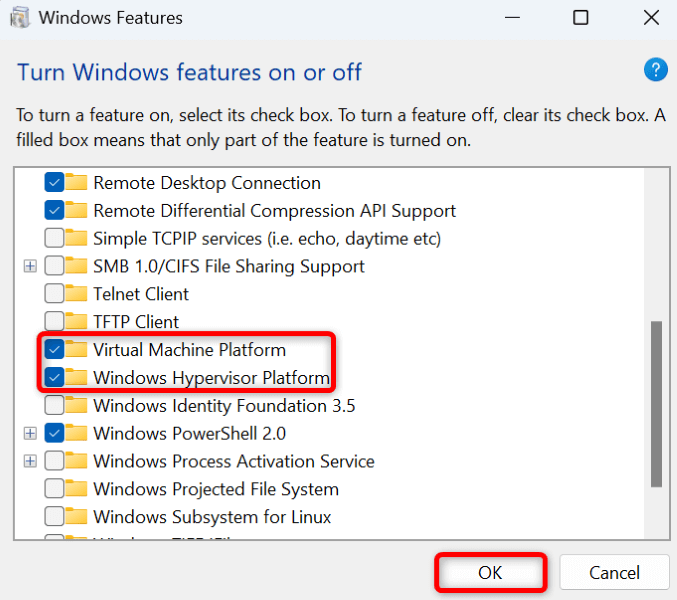Click the Windows Projected File System folder icon
Screen dimensions: 677x600
[x=77, y=489]
